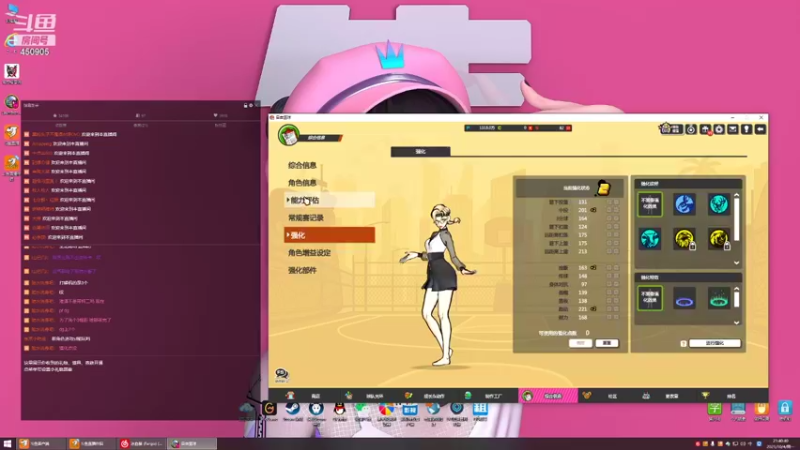This screenshot has height=450, width=800.
Task: Open the gear settings icon in game toolbar
Action: (719, 129)
